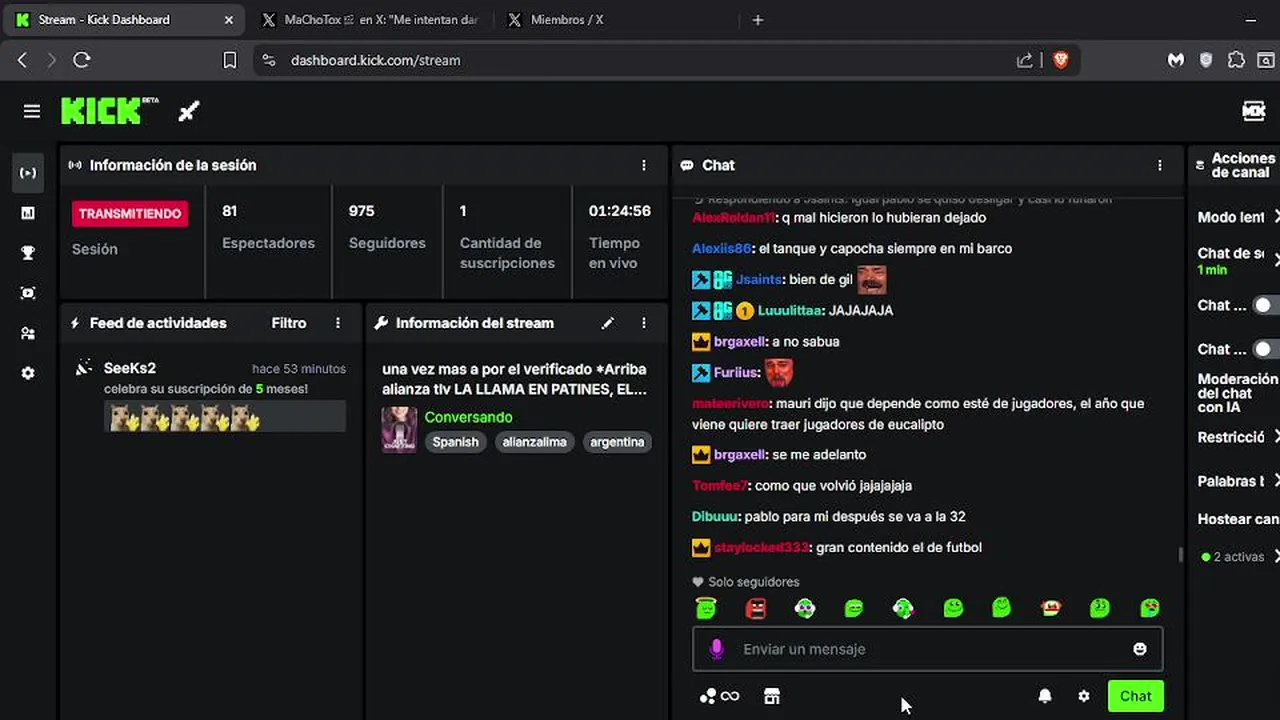Click the share icon in the address bar

pos(1024,60)
